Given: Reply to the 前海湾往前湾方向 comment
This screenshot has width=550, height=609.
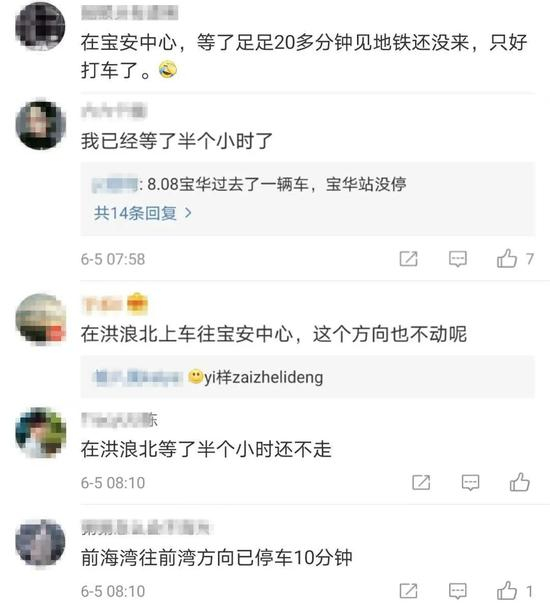Looking at the screenshot, I should coord(458,591).
